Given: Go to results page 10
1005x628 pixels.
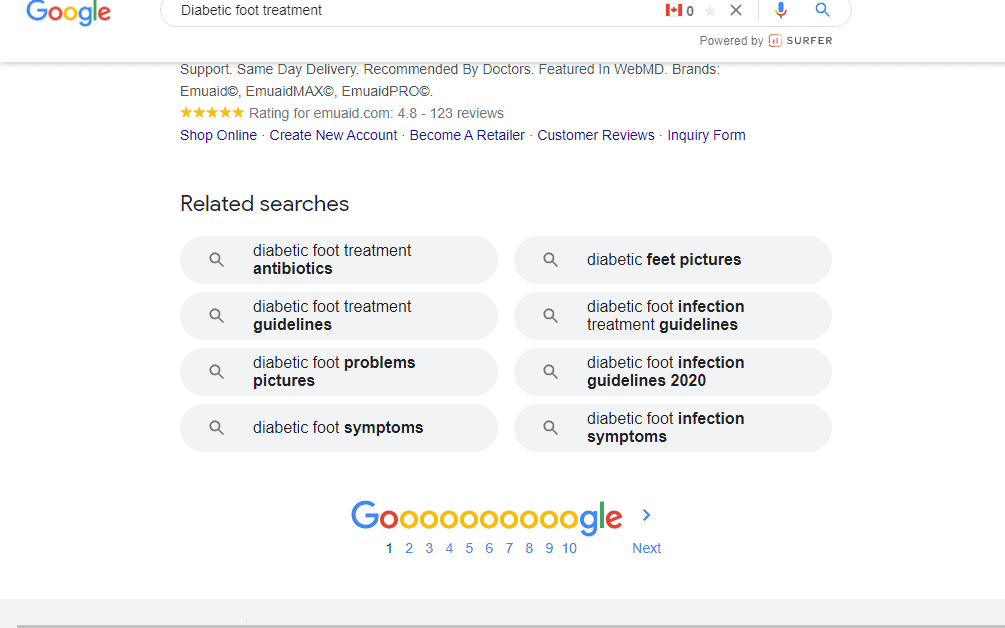Looking at the screenshot, I should click(x=569, y=549).
